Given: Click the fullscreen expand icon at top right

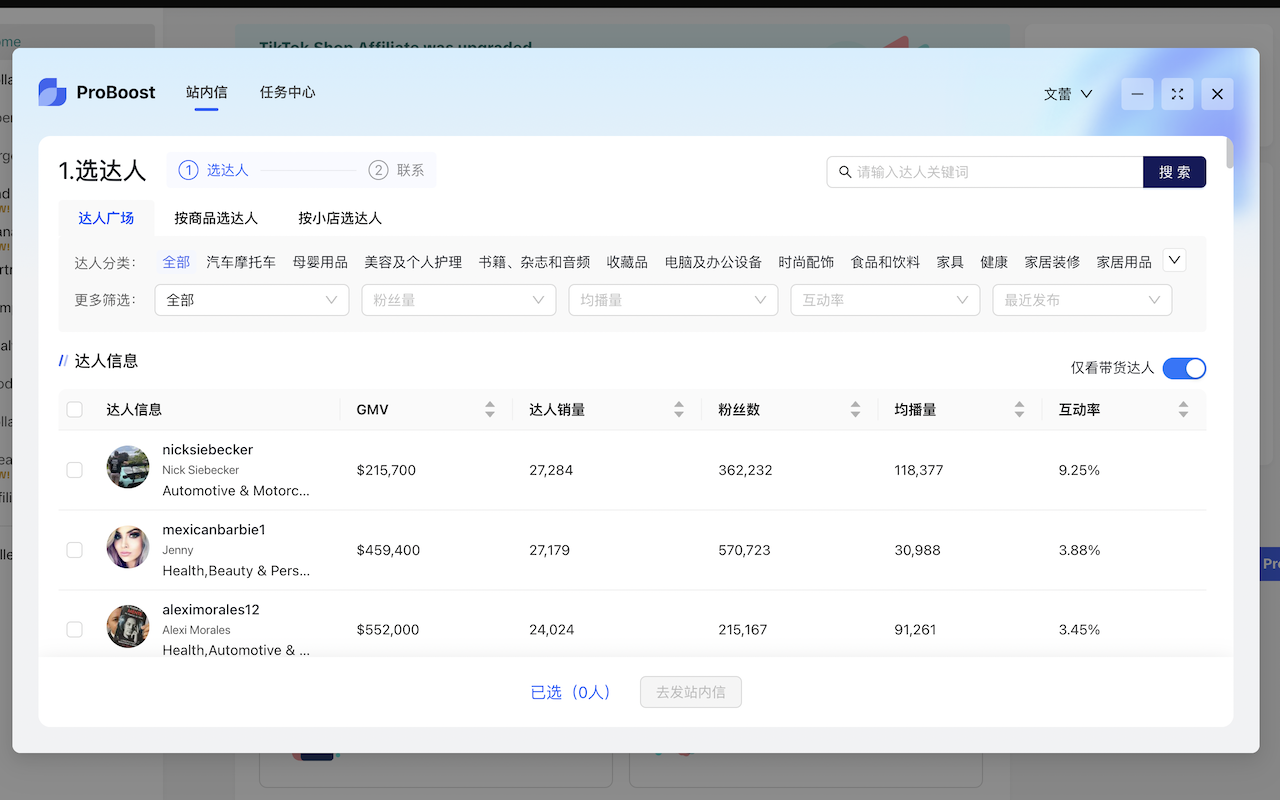Looking at the screenshot, I should [x=1177, y=93].
